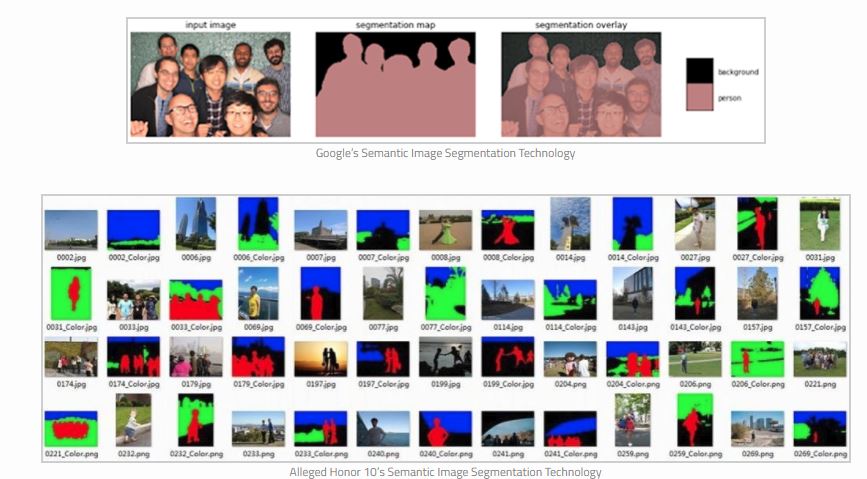867x479 pixels.
Task: Open the 0241.png thumbnail
Action: pos(508,429)
